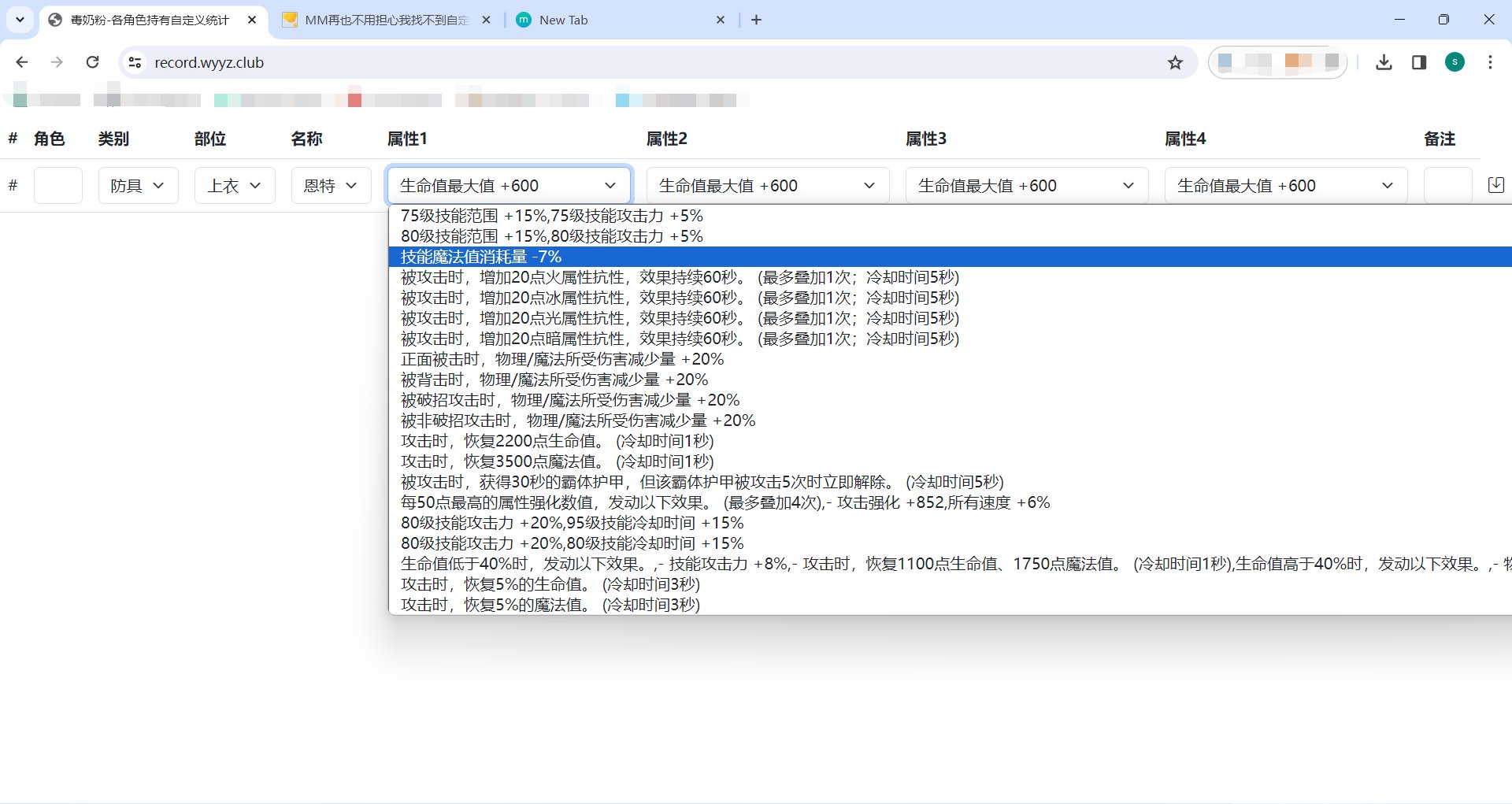Select 获得30秒的霸体护甲 option

[951, 481]
